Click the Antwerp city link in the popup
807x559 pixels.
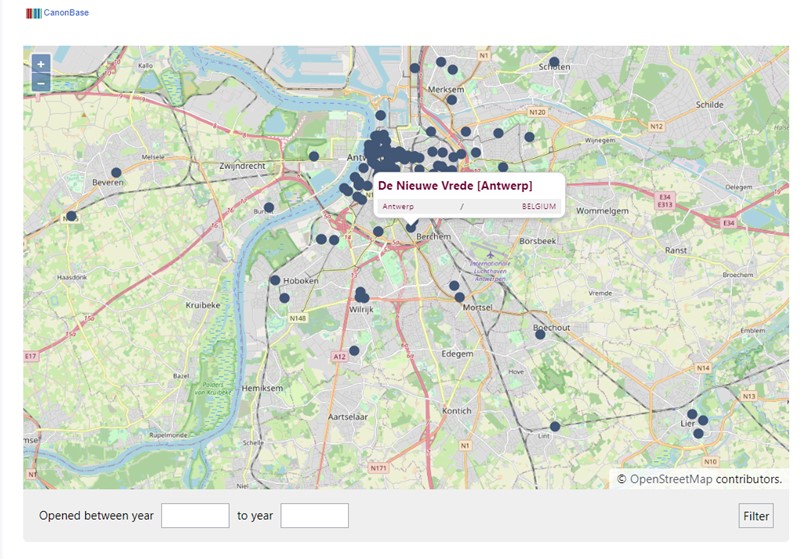pos(398,206)
